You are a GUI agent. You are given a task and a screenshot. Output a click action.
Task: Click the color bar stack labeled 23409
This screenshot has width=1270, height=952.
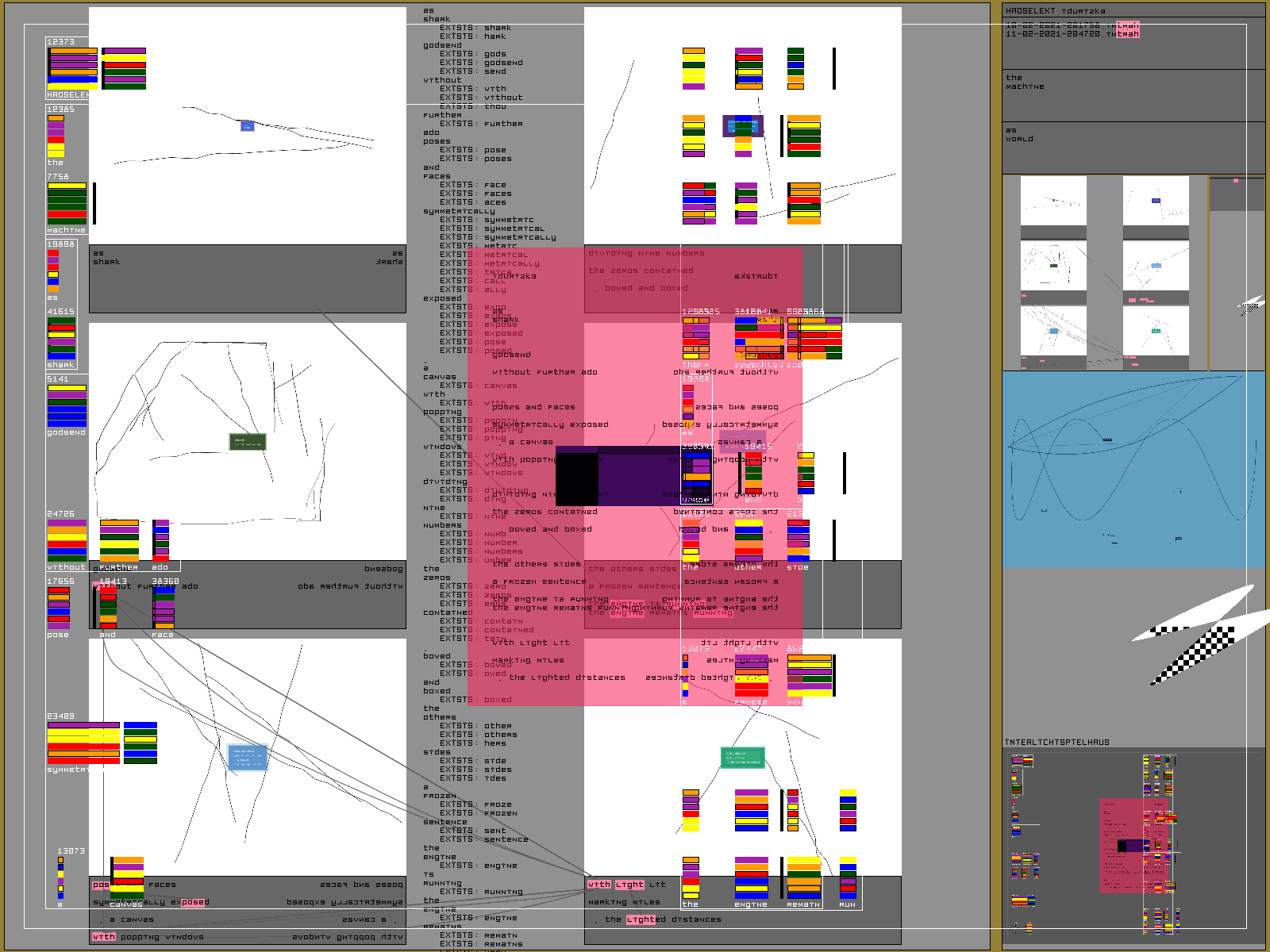click(x=83, y=743)
